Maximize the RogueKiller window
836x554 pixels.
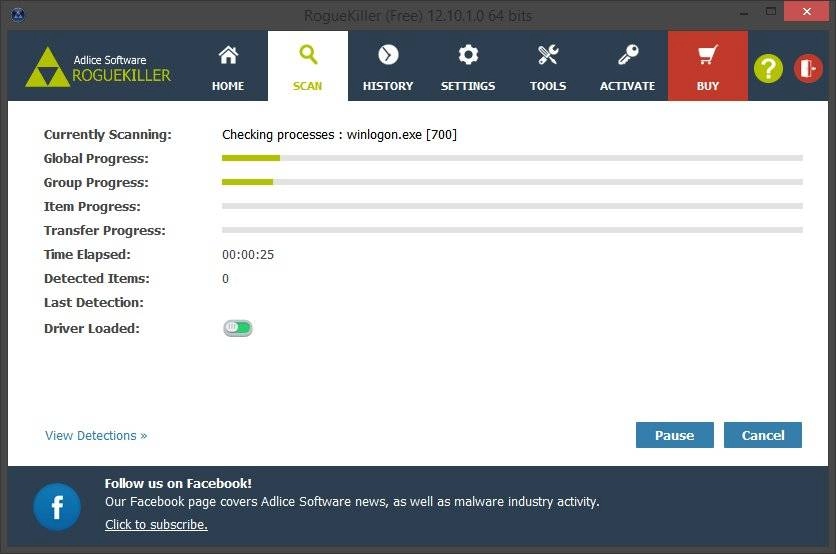770,12
